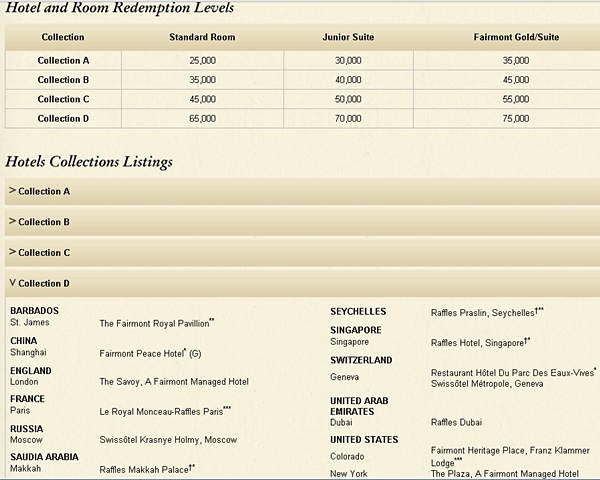
Task: Click the CHINA country label
Action: tap(24, 341)
